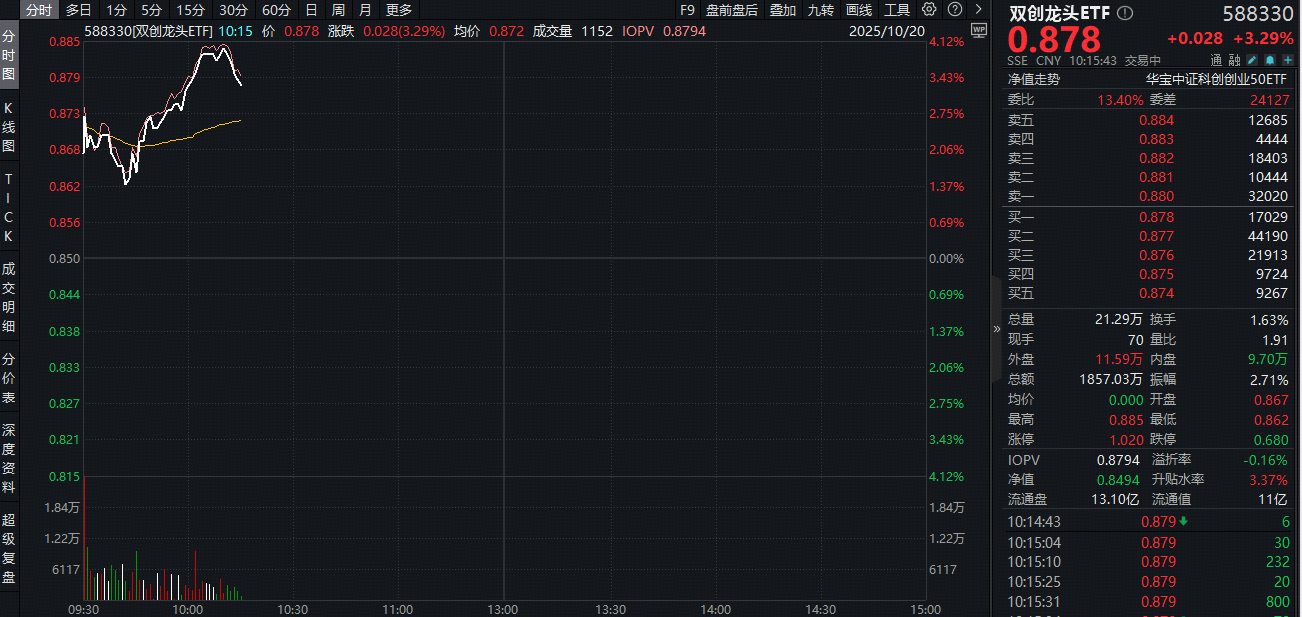Click 买一 price 0.878
1302x617 pixels.
coord(1157,217)
